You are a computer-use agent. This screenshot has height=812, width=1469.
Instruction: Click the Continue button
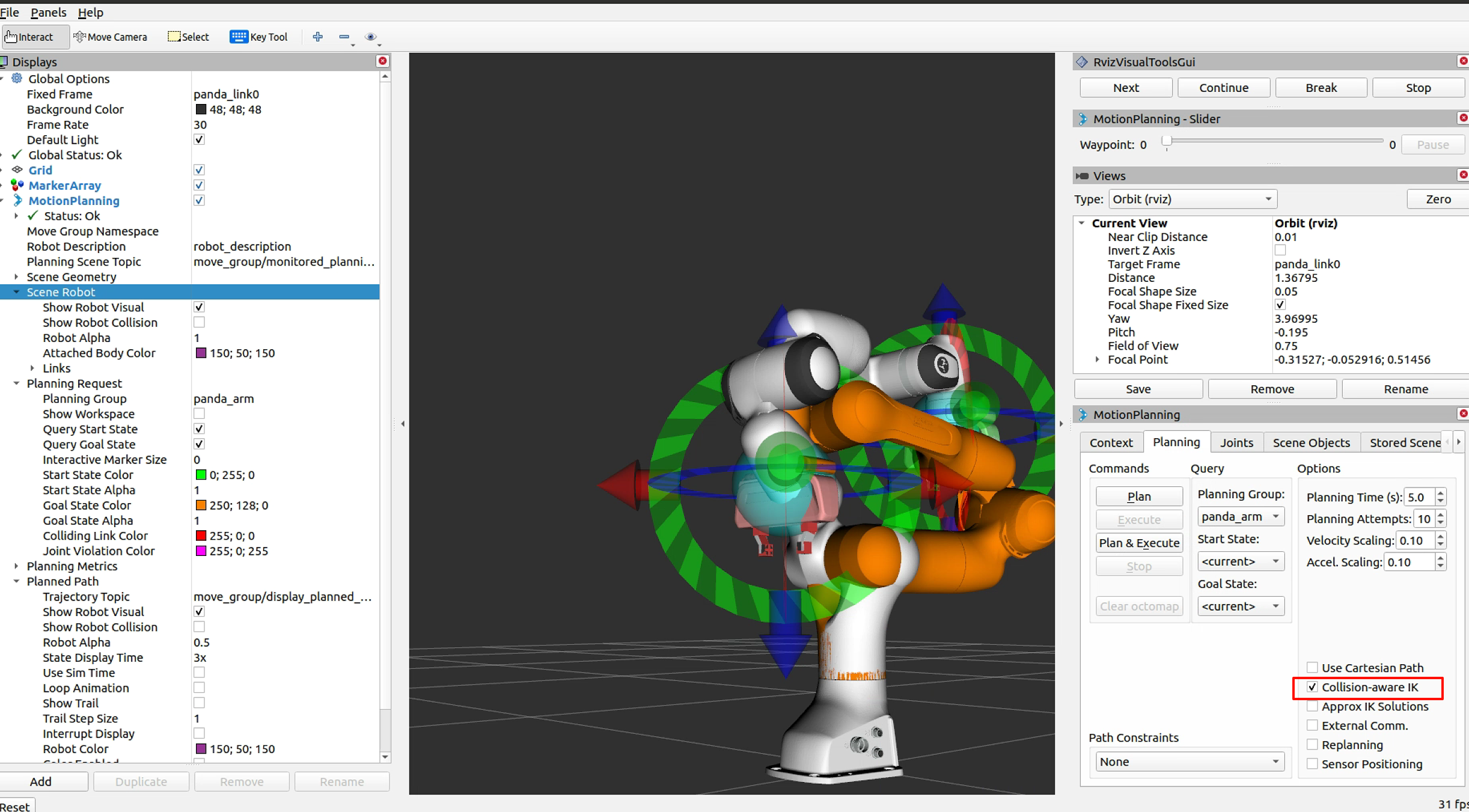coord(1223,88)
